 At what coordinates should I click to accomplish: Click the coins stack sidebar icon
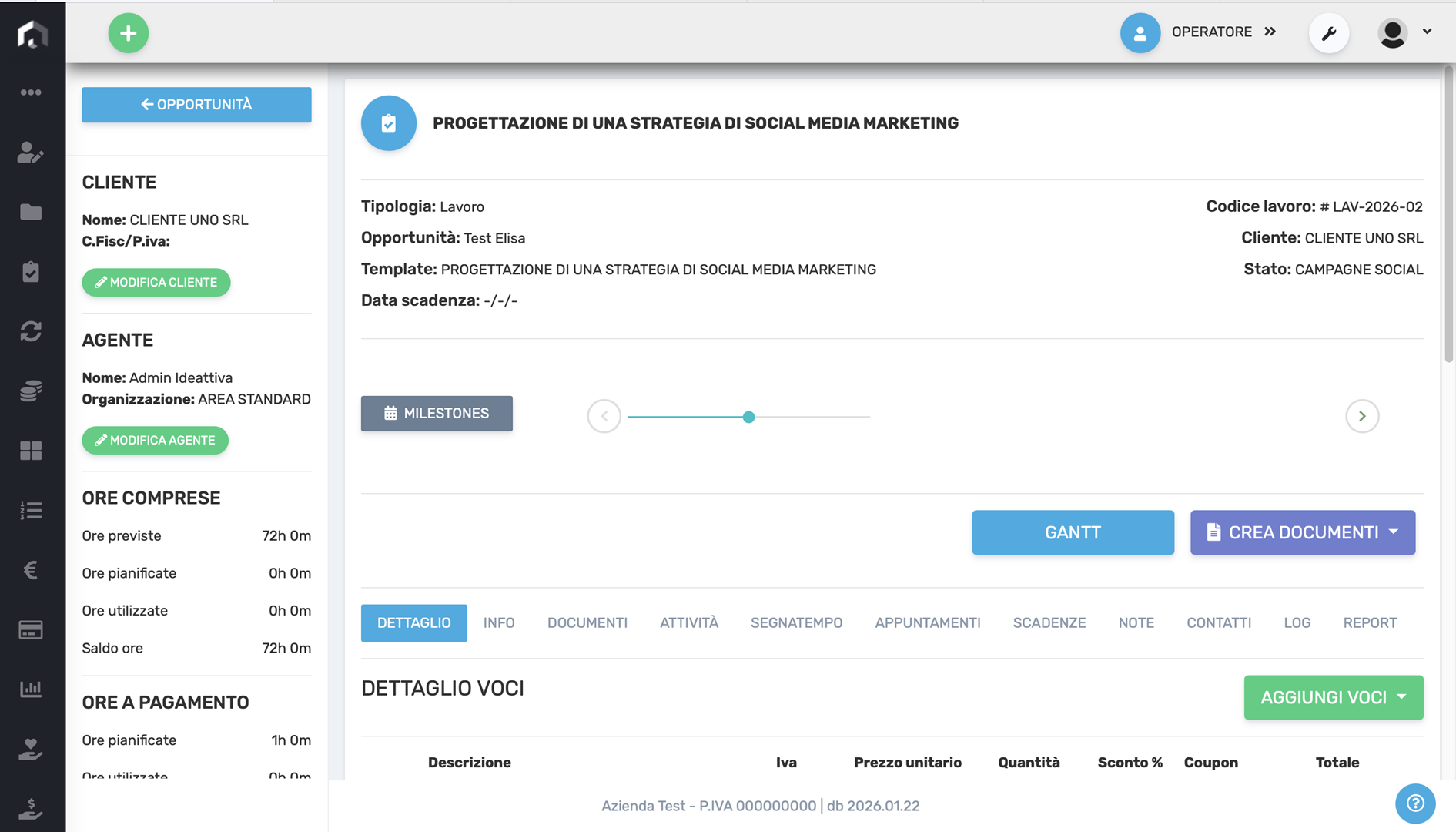tap(31, 391)
